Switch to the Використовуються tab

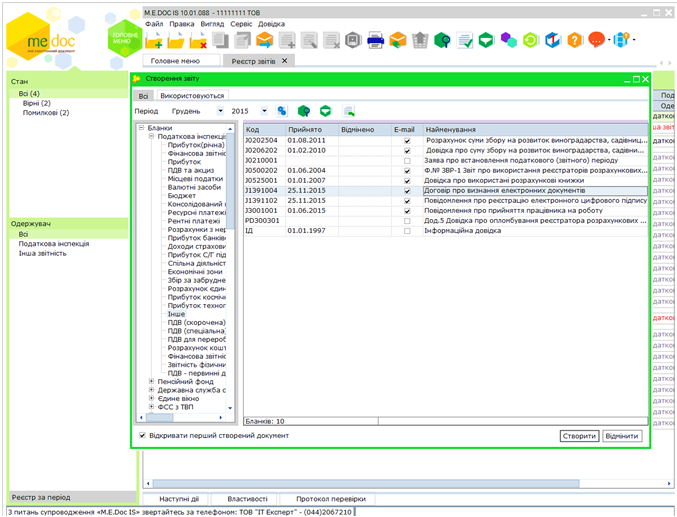[193, 95]
